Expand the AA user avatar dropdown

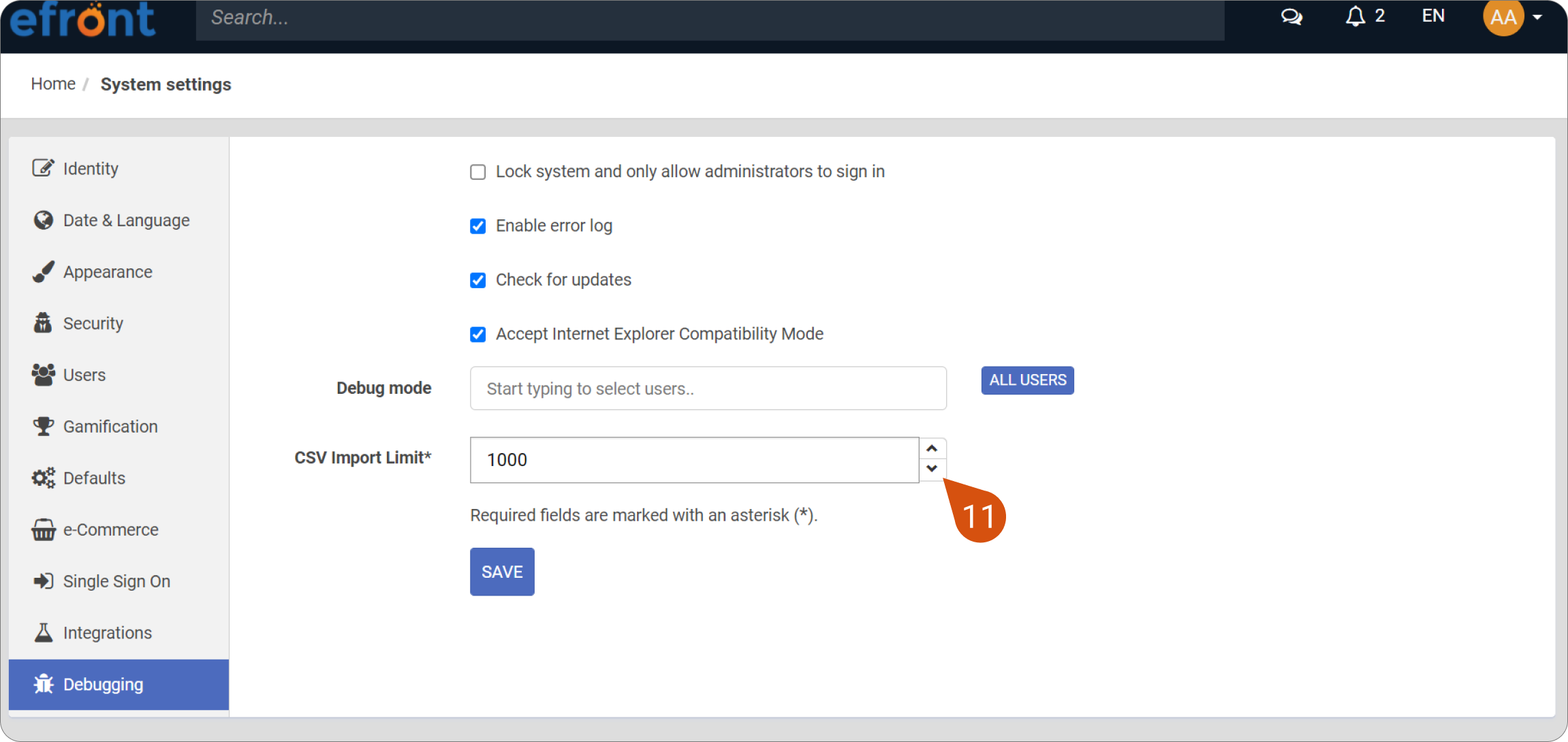pos(1512,17)
